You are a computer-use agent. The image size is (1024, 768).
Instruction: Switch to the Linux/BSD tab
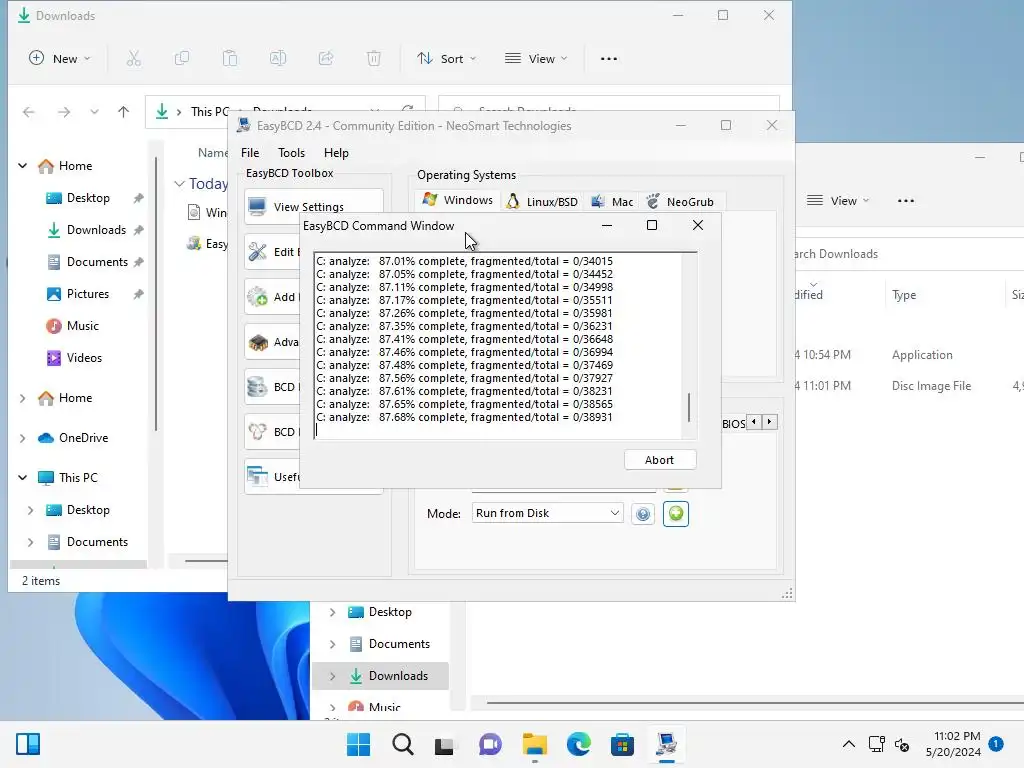coord(542,202)
